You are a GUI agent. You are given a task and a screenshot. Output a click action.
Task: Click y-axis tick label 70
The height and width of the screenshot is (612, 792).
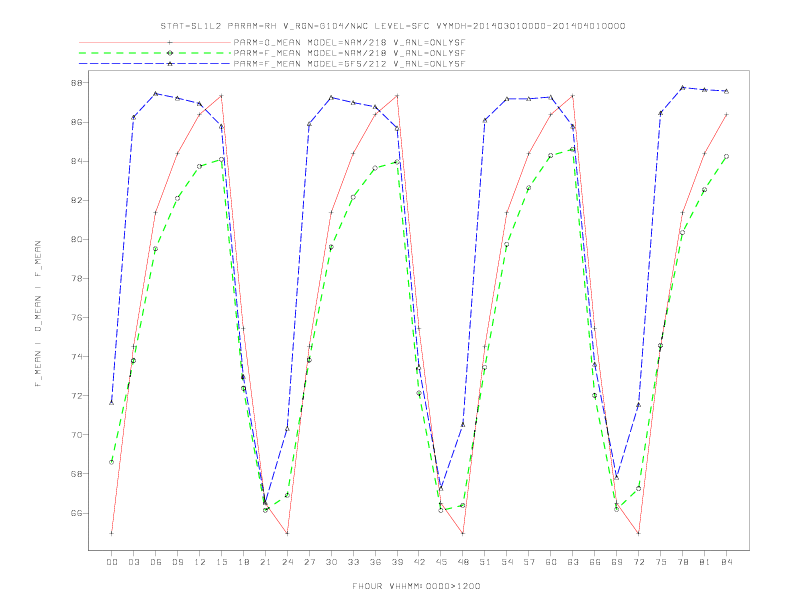point(76,435)
